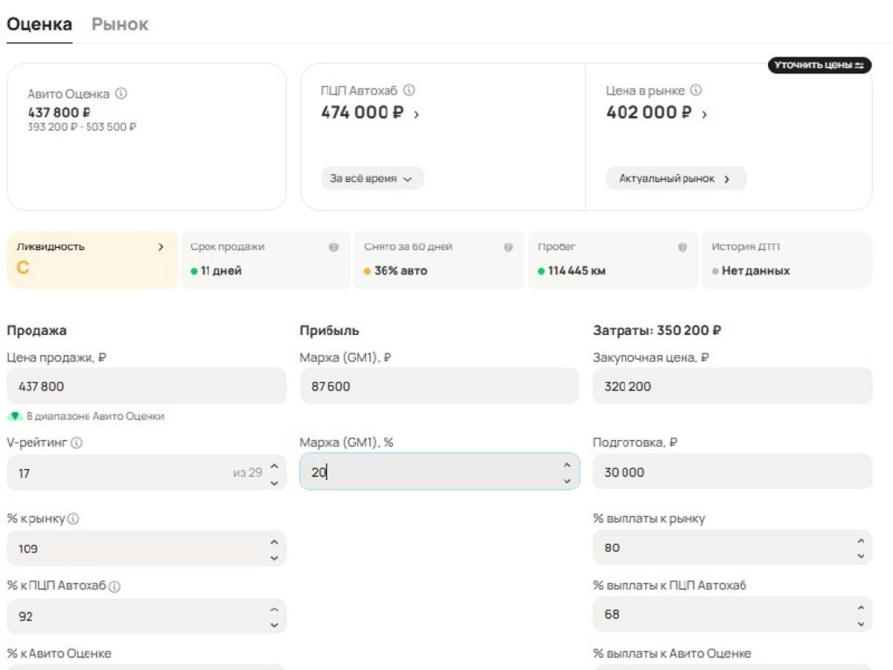
Task: Decrease the % к ПЦП Автохаб value
Action: (275, 625)
